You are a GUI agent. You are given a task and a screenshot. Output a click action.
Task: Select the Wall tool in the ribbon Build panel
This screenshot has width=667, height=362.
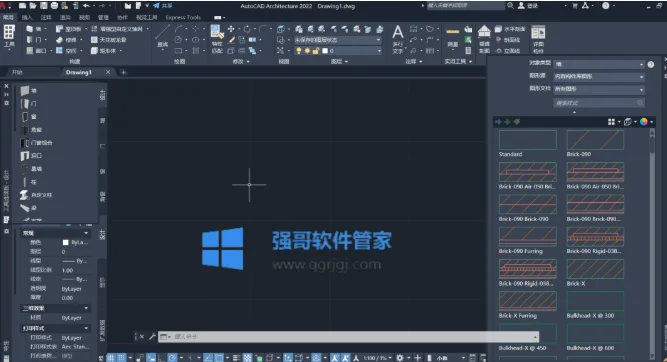34,29
